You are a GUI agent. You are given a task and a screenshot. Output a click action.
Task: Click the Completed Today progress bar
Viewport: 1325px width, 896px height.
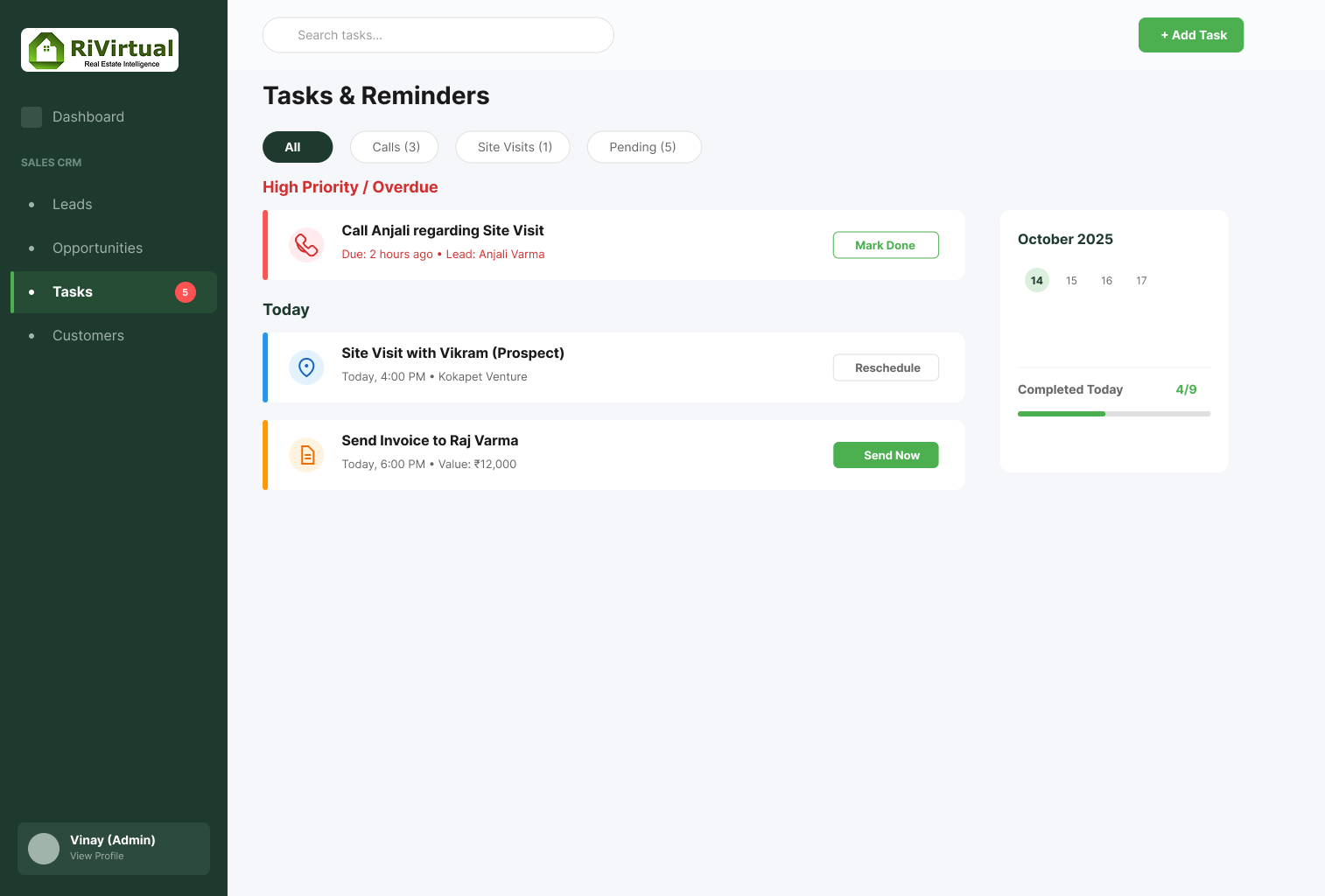(x=1114, y=414)
